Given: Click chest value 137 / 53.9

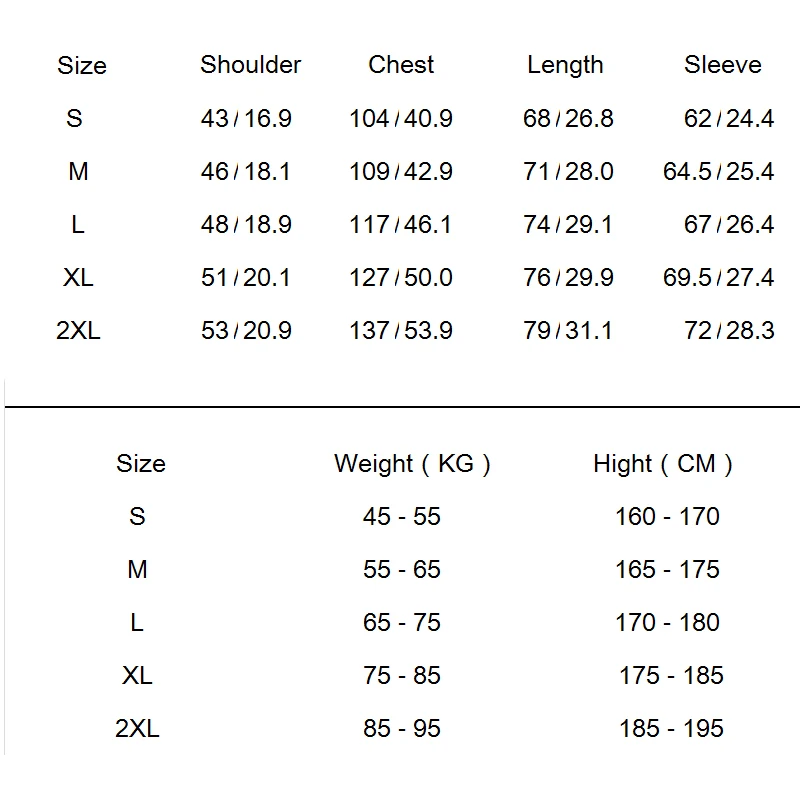Looking at the screenshot, I should pyautogui.click(x=400, y=331).
